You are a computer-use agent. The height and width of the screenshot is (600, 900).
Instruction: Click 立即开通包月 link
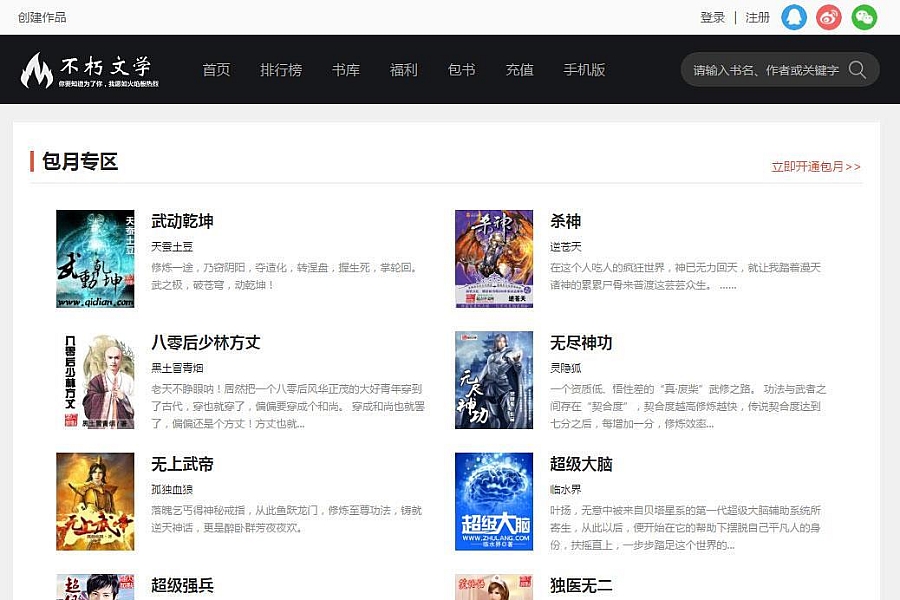[x=816, y=167]
